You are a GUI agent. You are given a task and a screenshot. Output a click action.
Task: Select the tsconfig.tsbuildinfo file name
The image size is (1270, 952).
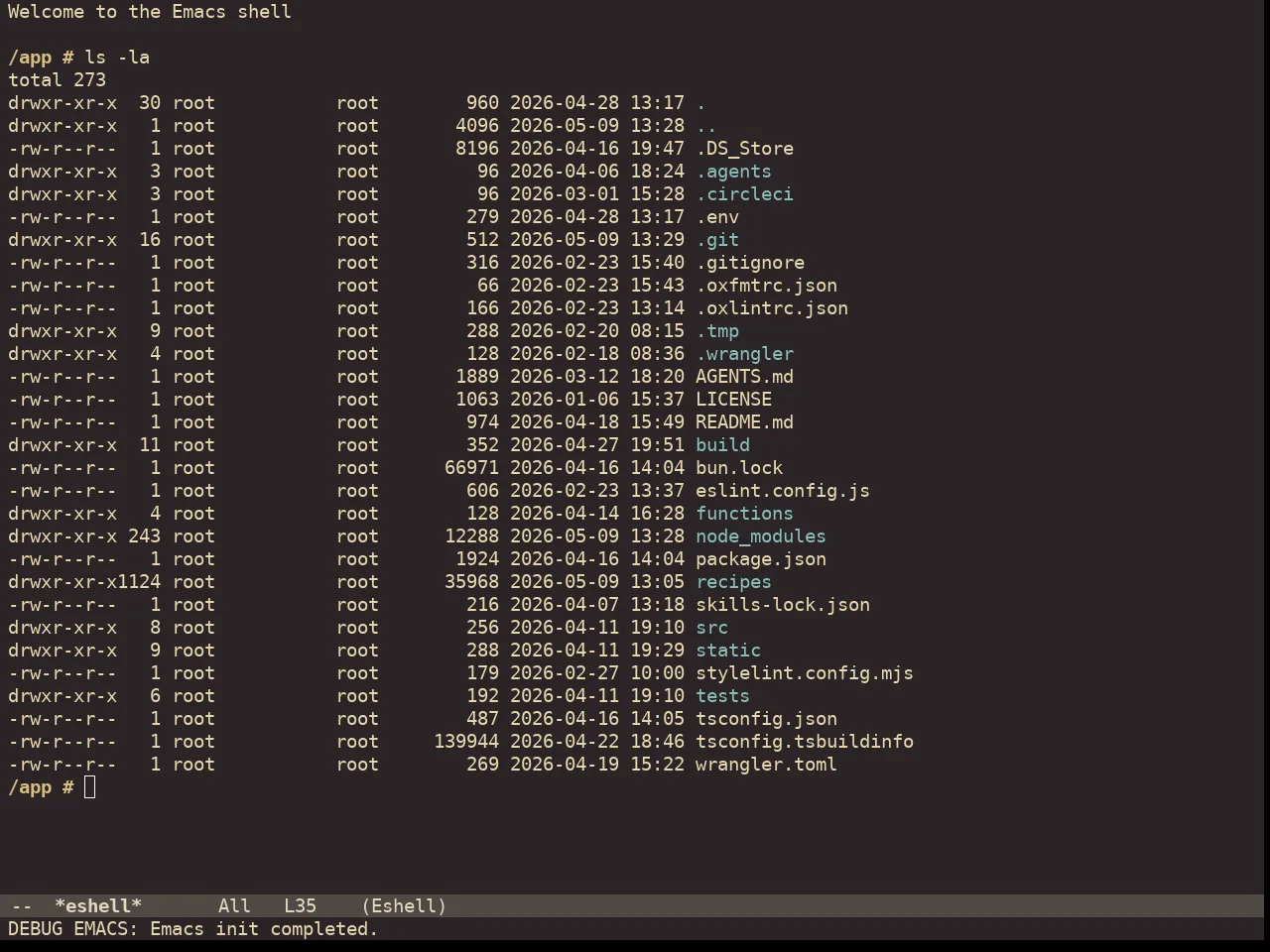point(805,742)
